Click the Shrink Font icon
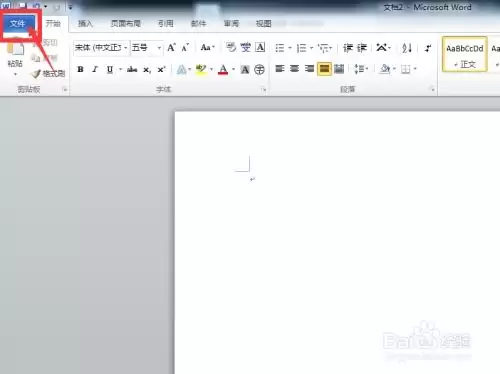Viewport: 500px width, 374px height. (x=185, y=48)
